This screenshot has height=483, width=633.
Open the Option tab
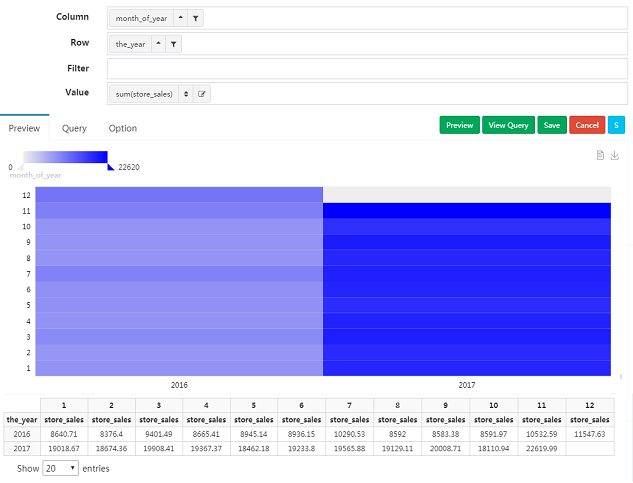(123, 128)
